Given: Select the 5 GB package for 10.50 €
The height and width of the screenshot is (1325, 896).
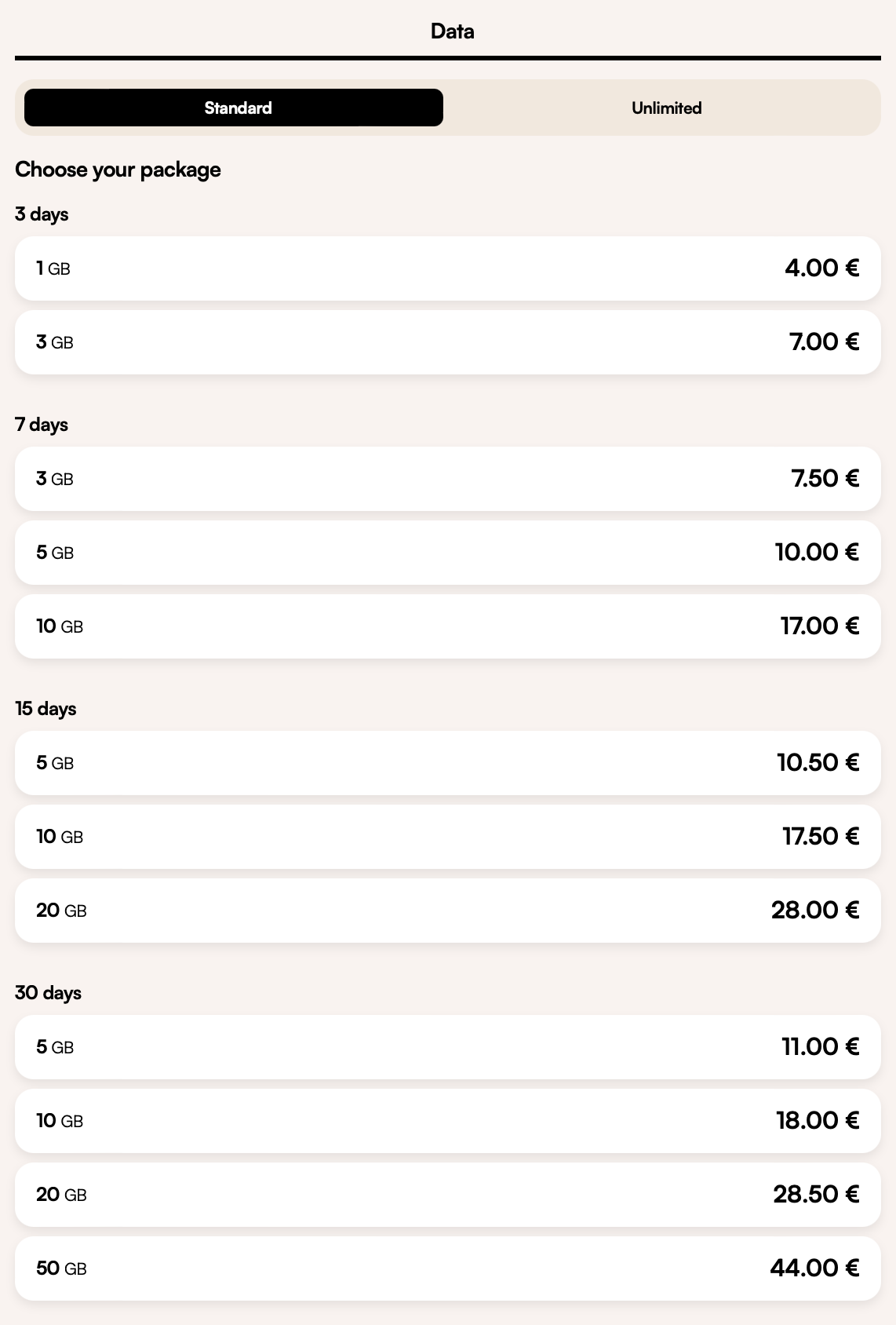Looking at the screenshot, I should point(447,763).
